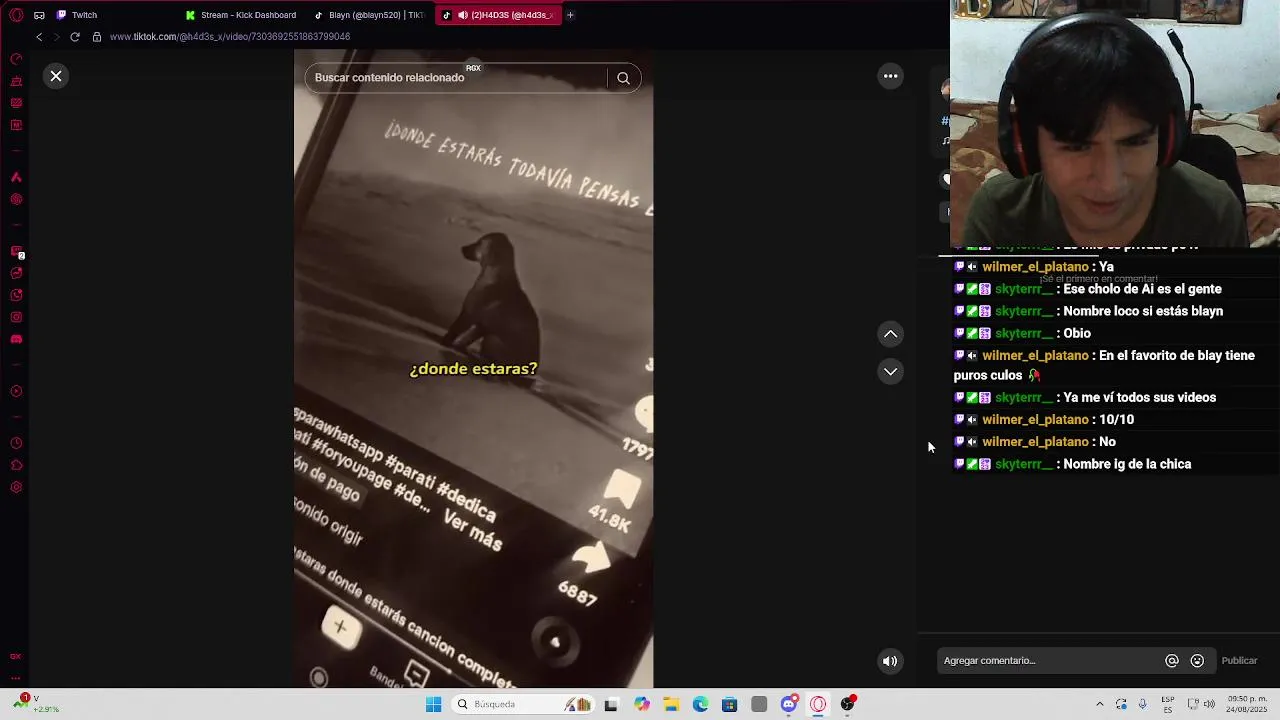Open OBS Studio from the taskbar
This screenshot has height=720, width=1280.
click(847, 704)
